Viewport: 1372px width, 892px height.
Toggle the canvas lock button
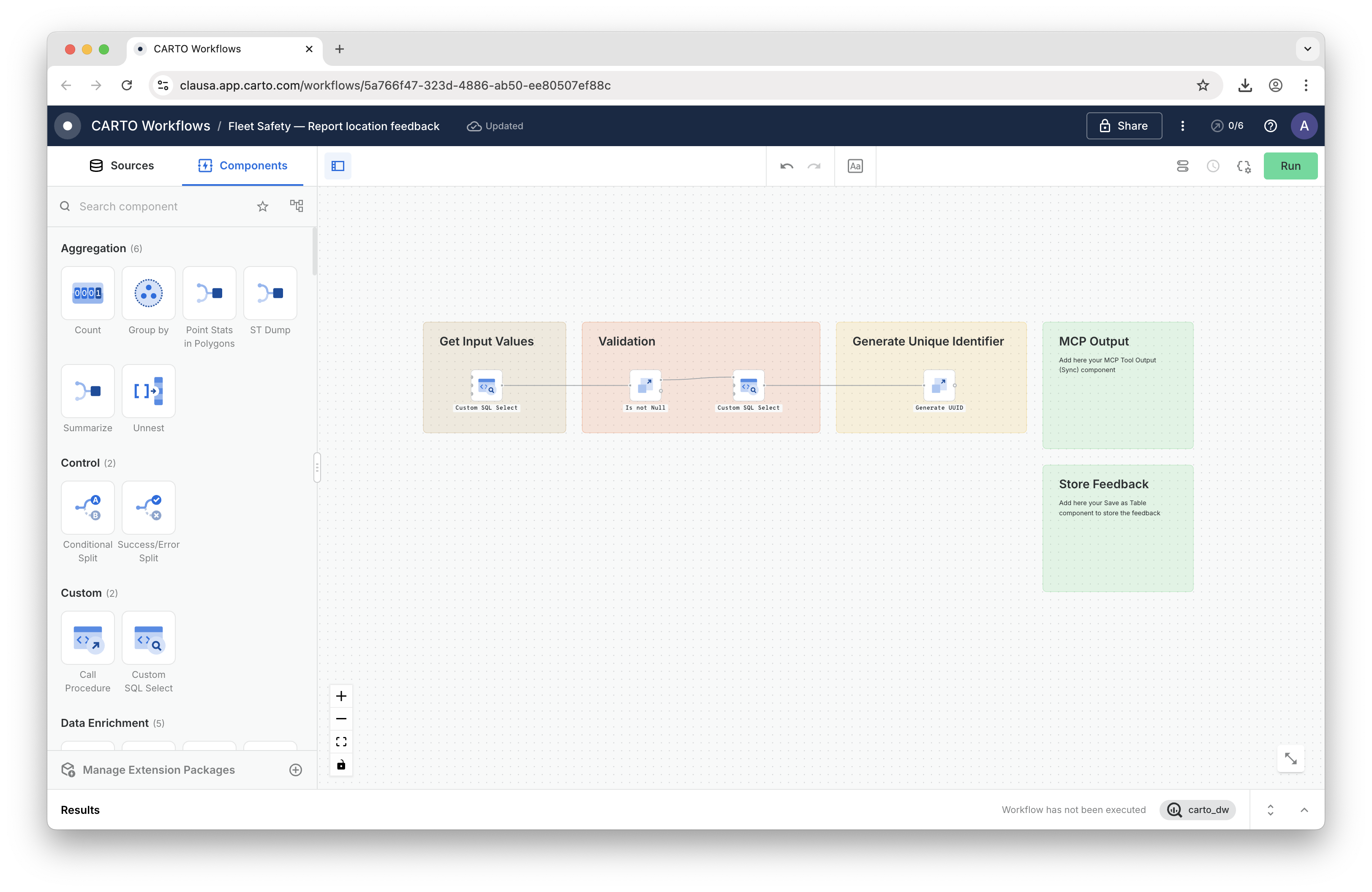point(341,764)
